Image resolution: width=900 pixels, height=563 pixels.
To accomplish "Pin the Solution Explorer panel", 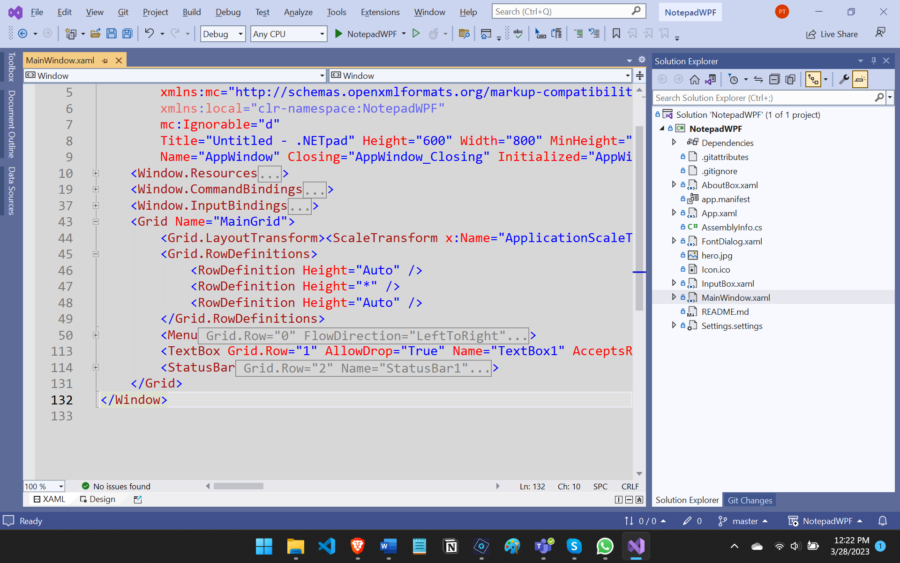I will pyautogui.click(x=873, y=61).
